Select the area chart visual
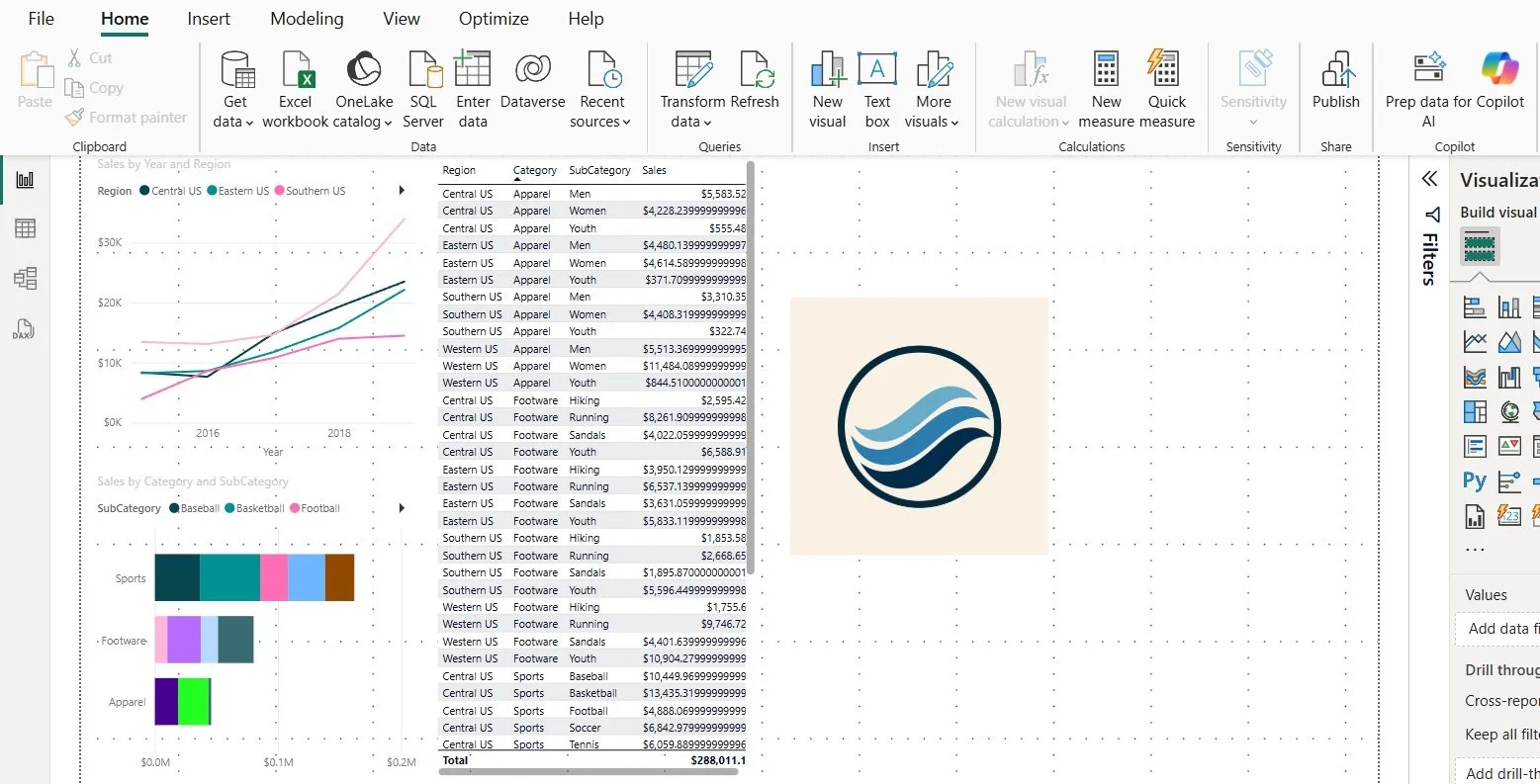 [x=1509, y=342]
